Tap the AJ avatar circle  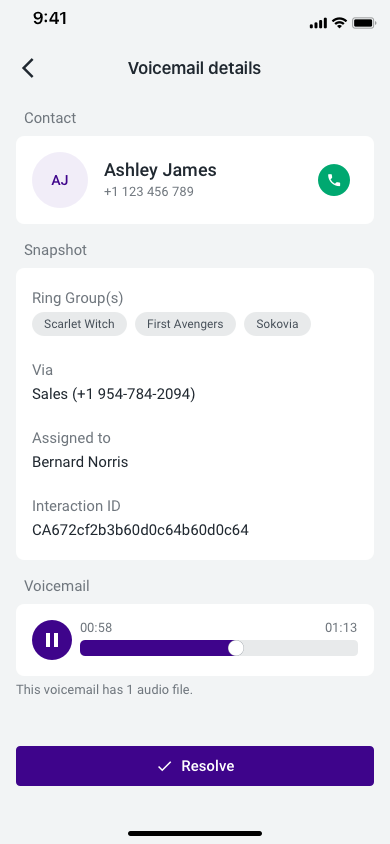pyautogui.click(x=60, y=180)
